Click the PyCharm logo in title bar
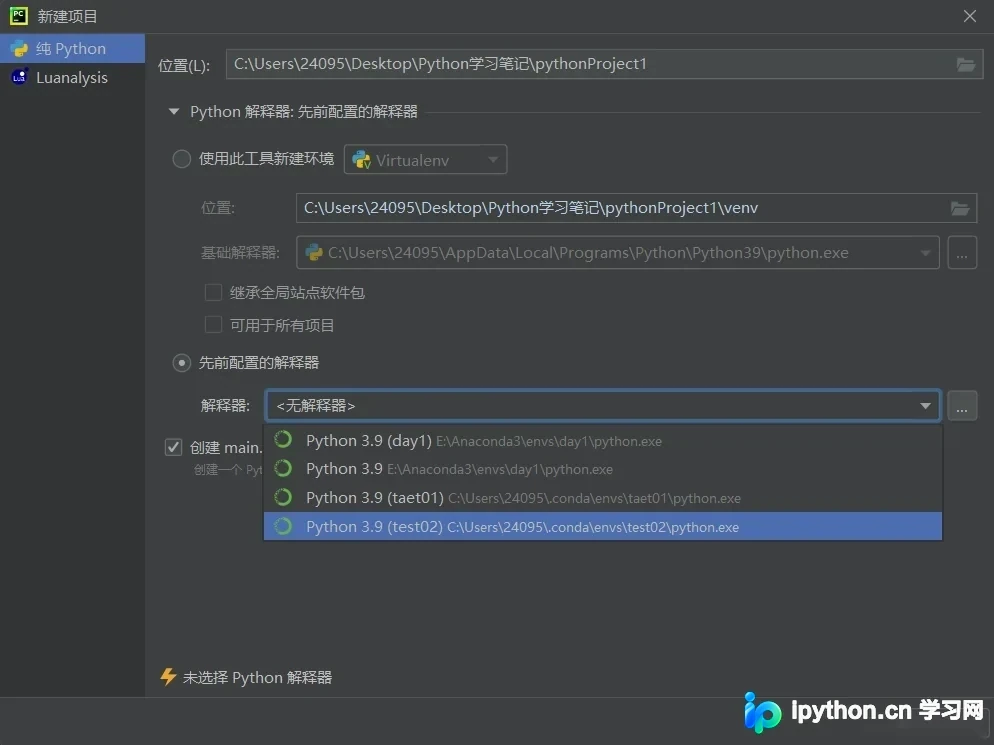The width and height of the screenshot is (994, 745). pos(18,16)
